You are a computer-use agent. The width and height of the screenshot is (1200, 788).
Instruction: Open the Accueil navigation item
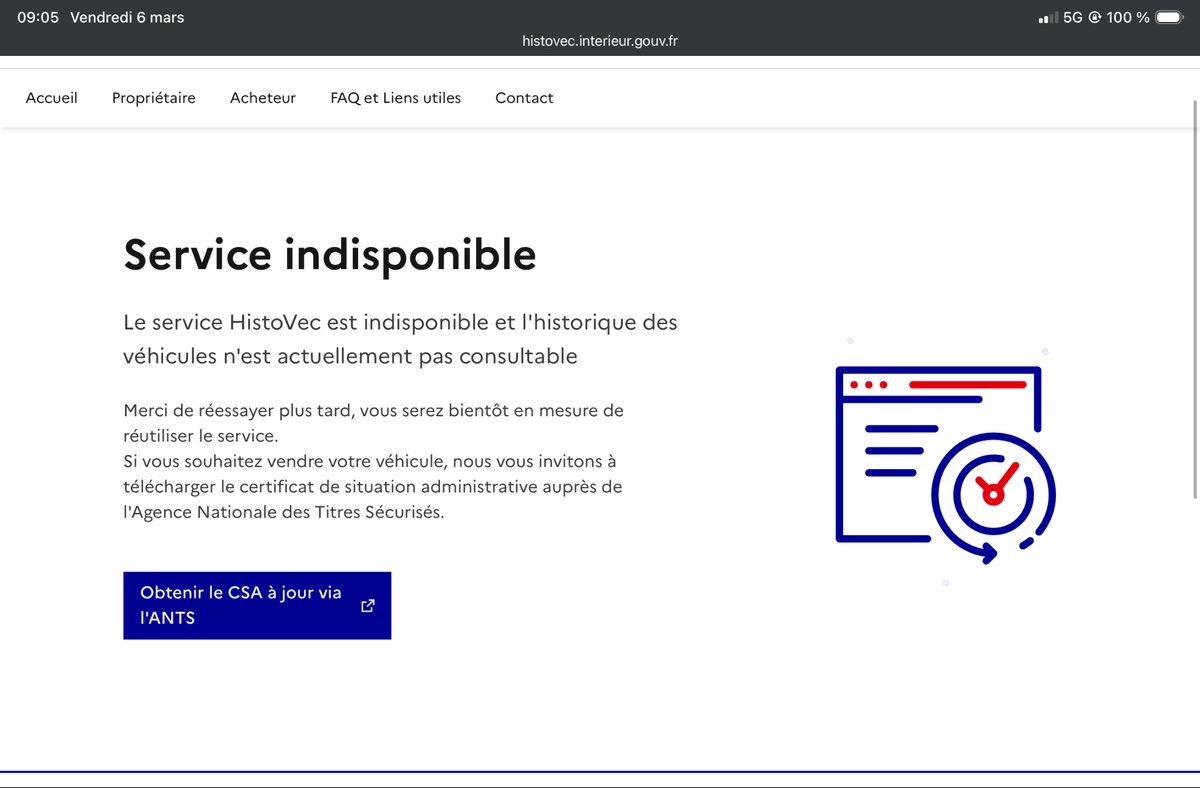click(52, 98)
